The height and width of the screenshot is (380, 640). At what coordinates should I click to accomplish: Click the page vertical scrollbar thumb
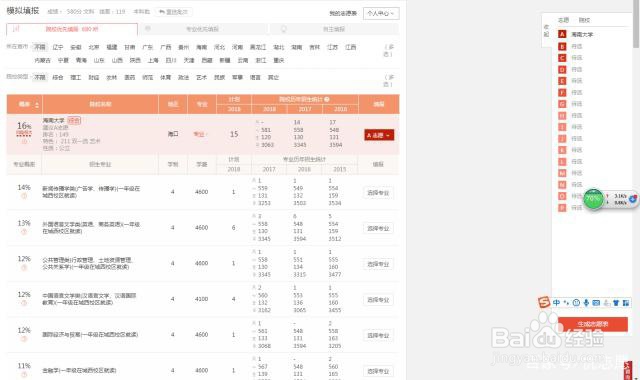point(636,23)
